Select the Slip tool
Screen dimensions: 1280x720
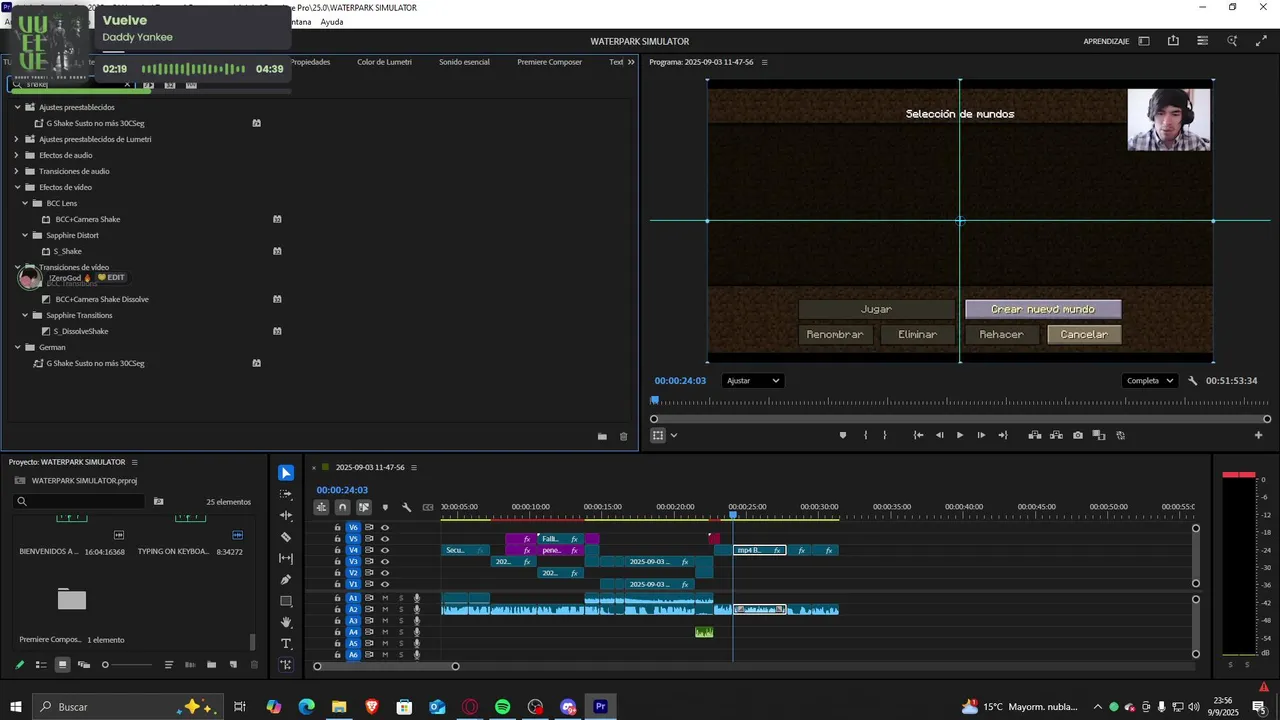coord(286,558)
